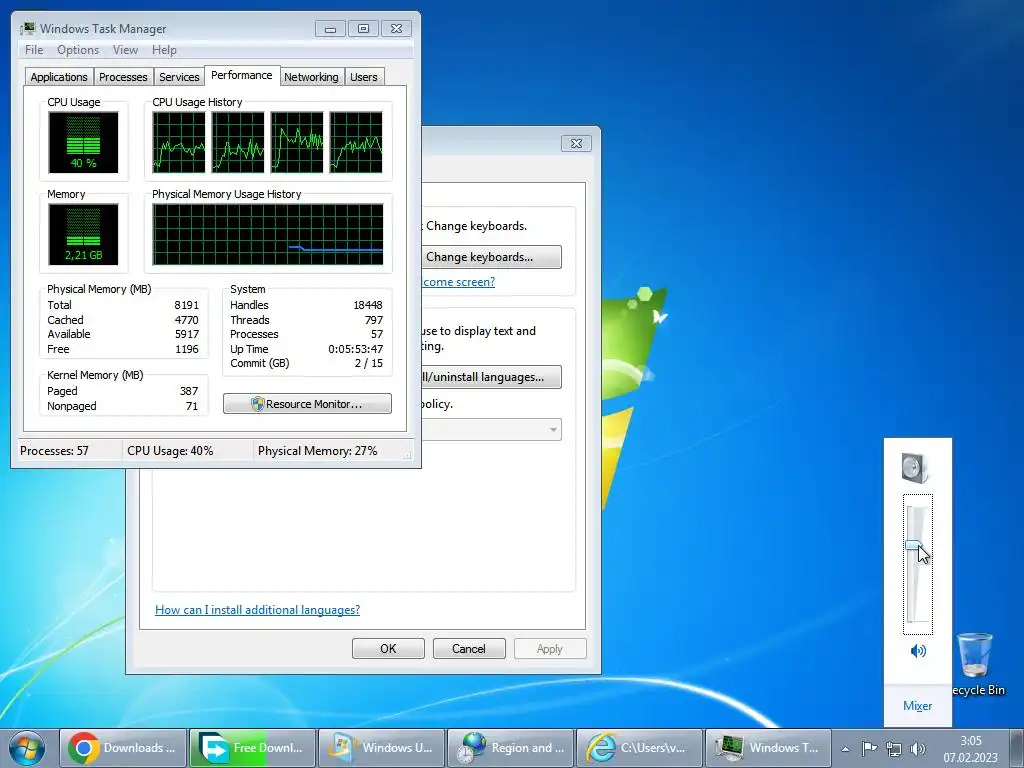Open the display language dropdown
The height and width of the screenshot is (768, 1024).
tap(490, 430)
